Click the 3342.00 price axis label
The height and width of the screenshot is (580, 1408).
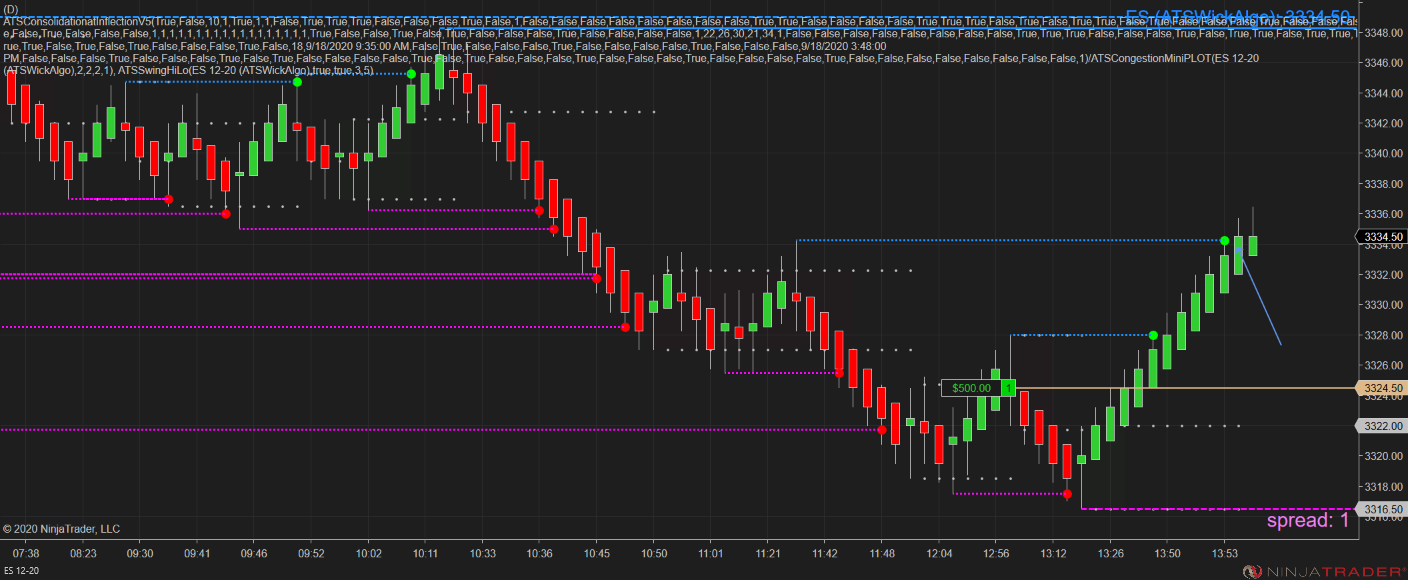coord(1385,123)
